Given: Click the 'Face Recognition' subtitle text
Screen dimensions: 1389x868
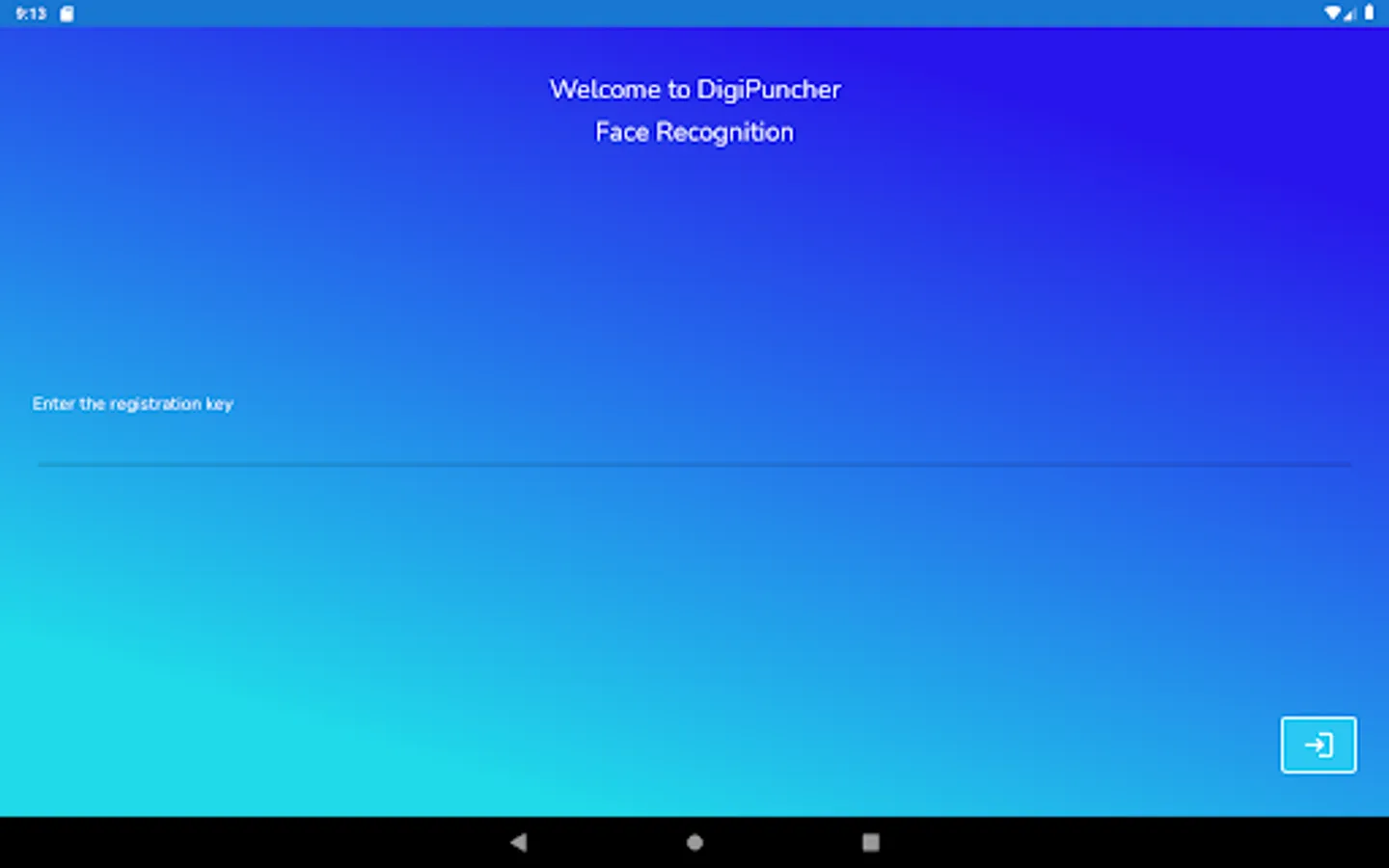Looking at the screenshot, I should click(694, 132).
